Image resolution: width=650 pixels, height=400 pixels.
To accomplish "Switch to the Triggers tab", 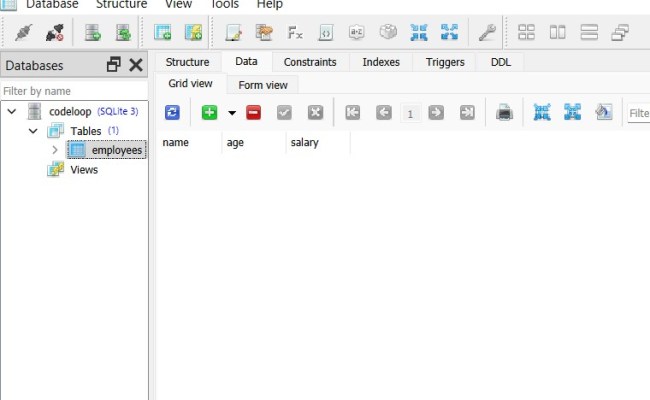I will pos(445,62).
